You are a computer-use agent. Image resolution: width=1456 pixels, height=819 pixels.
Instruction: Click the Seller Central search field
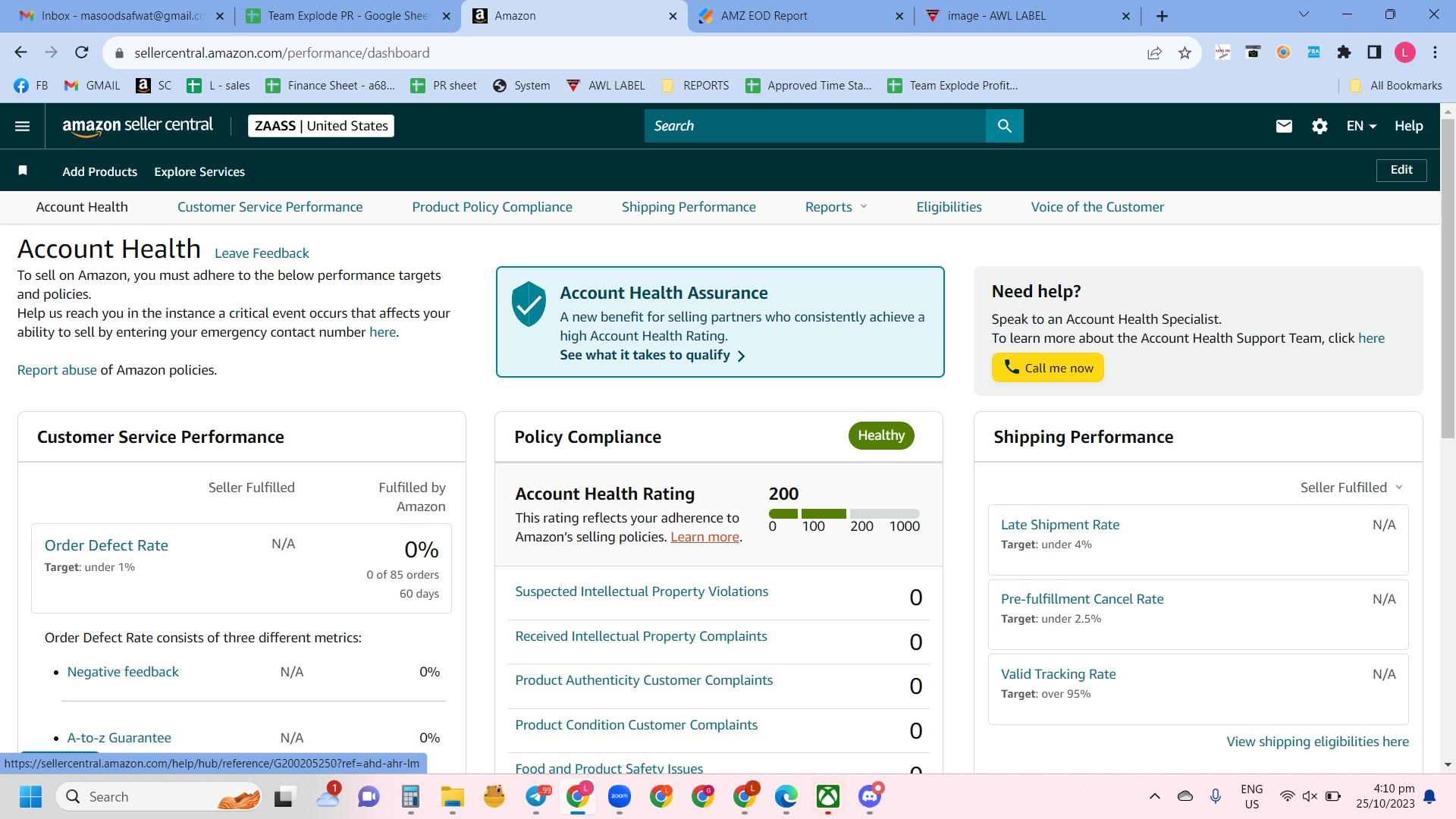pyautogui.click(x=815, y=126)
